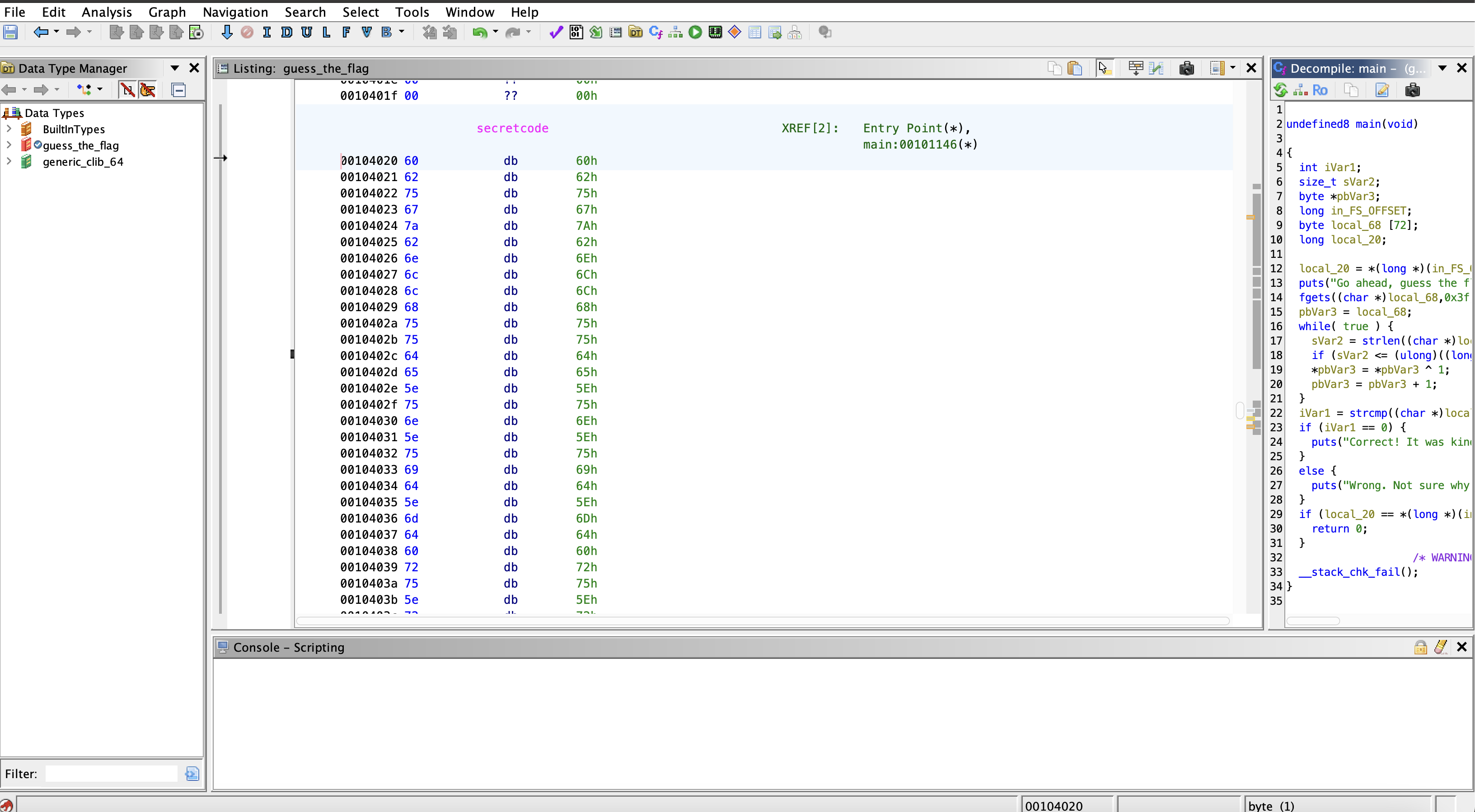This screenshot has height=812, width=1475.
Task: Open the Navigation menu
Action: [235, 12]
